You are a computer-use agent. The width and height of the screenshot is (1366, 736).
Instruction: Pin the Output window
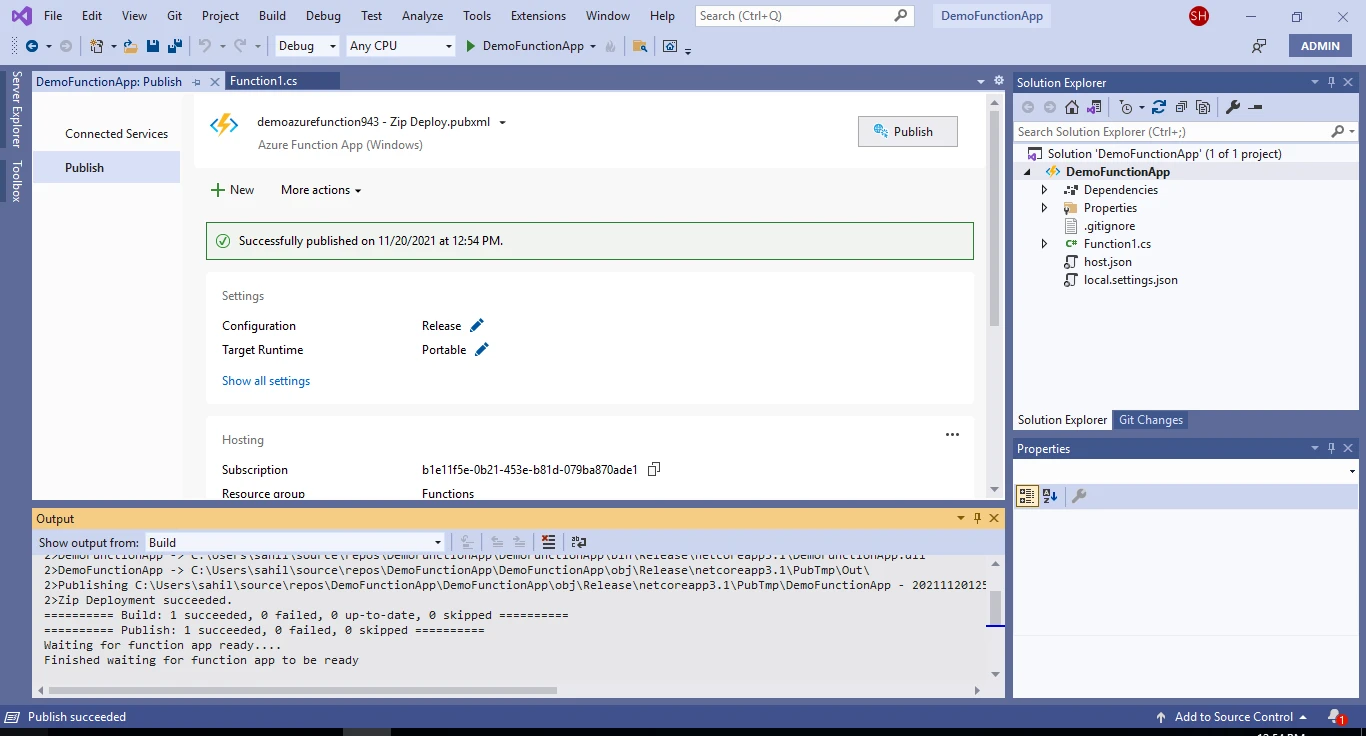(x=977, y=518)
